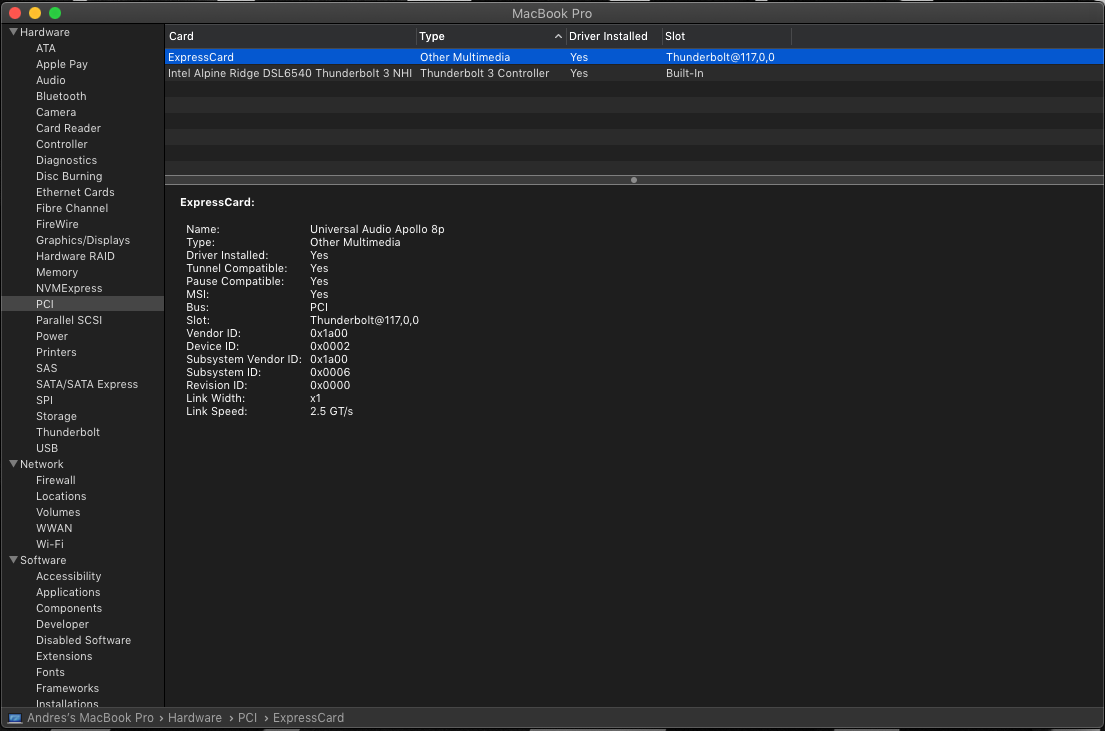Click the Universal Audio Apollo 8p name value

pos(377,229)
